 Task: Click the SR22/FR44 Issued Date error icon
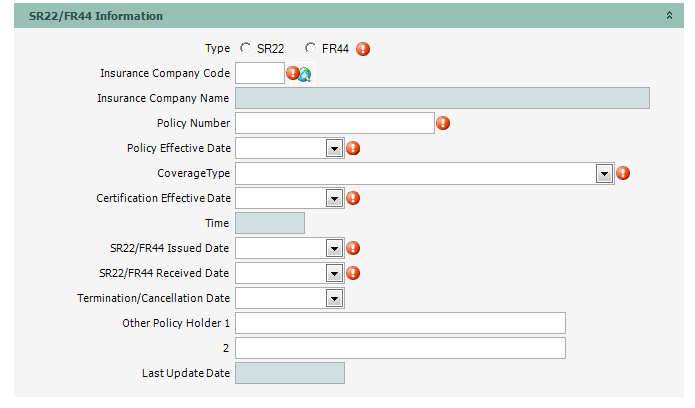click(353, 248)
